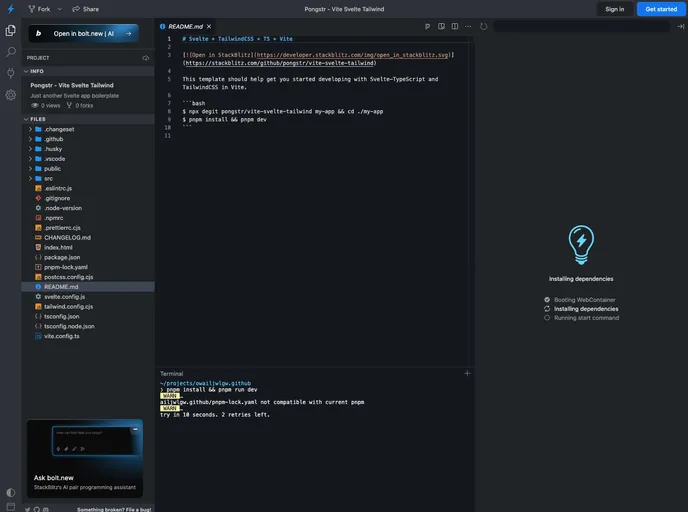Screen dimensions: 688x512
Task: Click the markdown preview icon in editor toolbar
Action: tap(441, 26)
